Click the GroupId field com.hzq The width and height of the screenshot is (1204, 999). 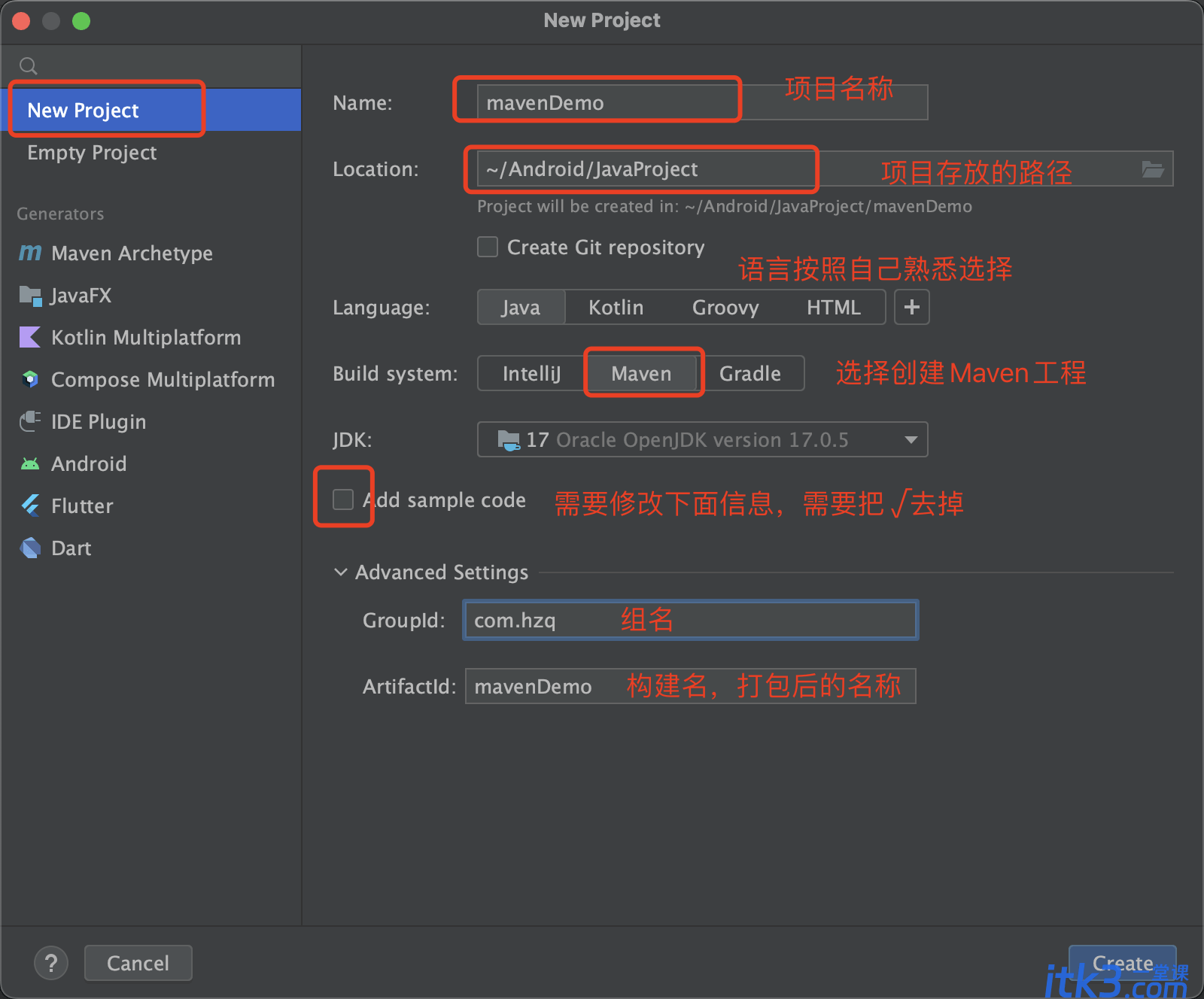click(690, 620)
